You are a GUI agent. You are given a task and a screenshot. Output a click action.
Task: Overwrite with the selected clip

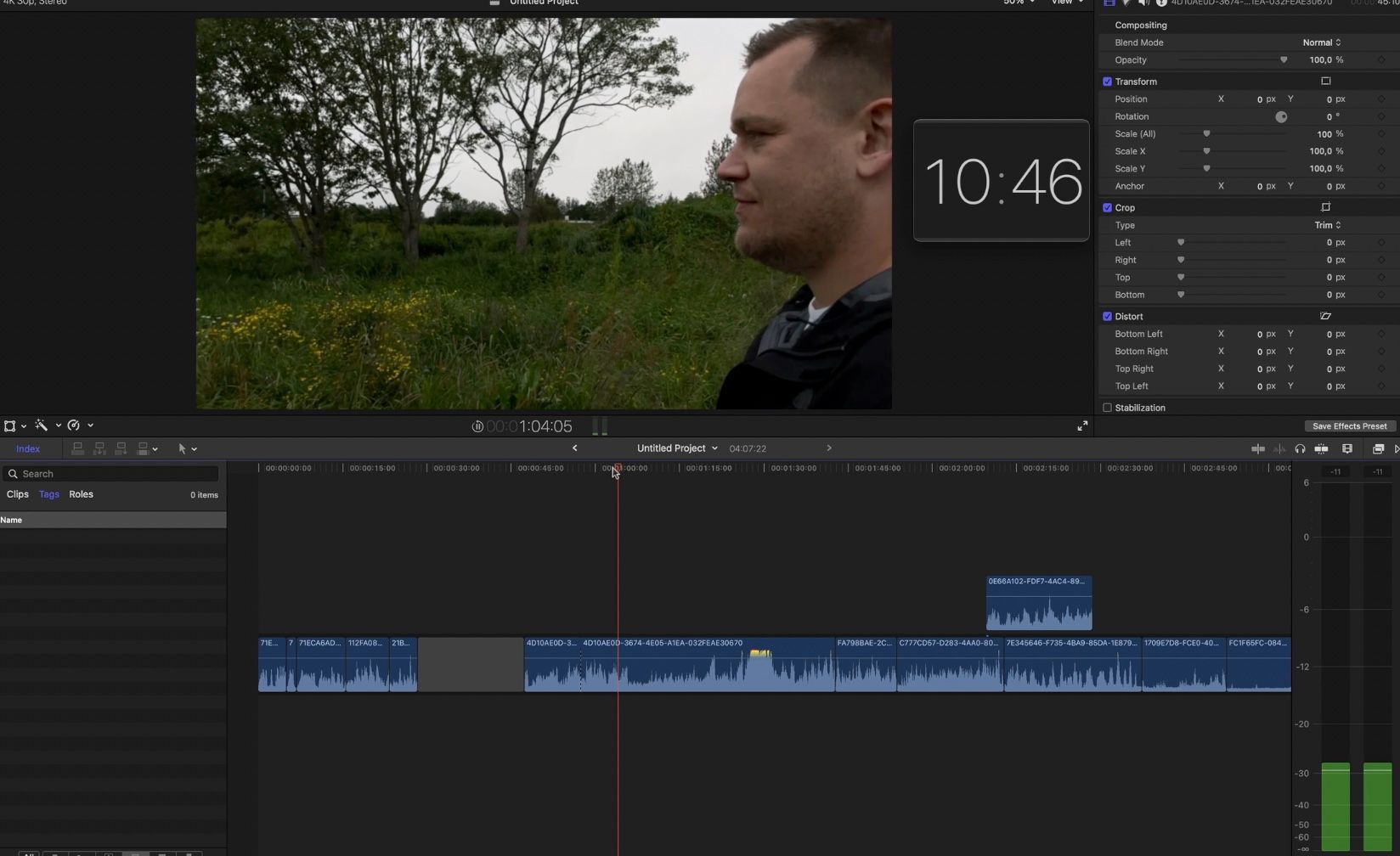[143, 448]
